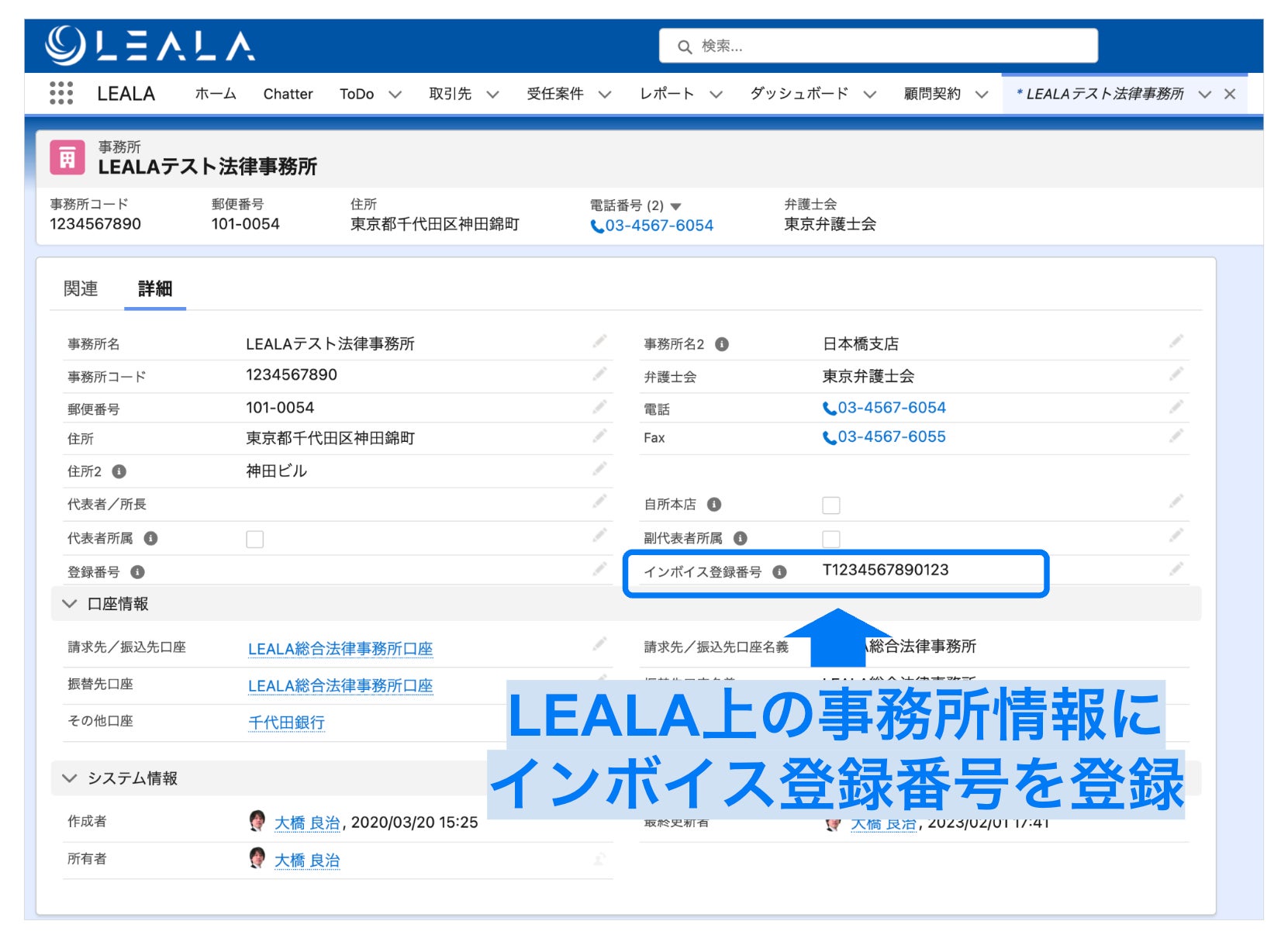Open the 顧問契約 dropdown chevron

982,95
